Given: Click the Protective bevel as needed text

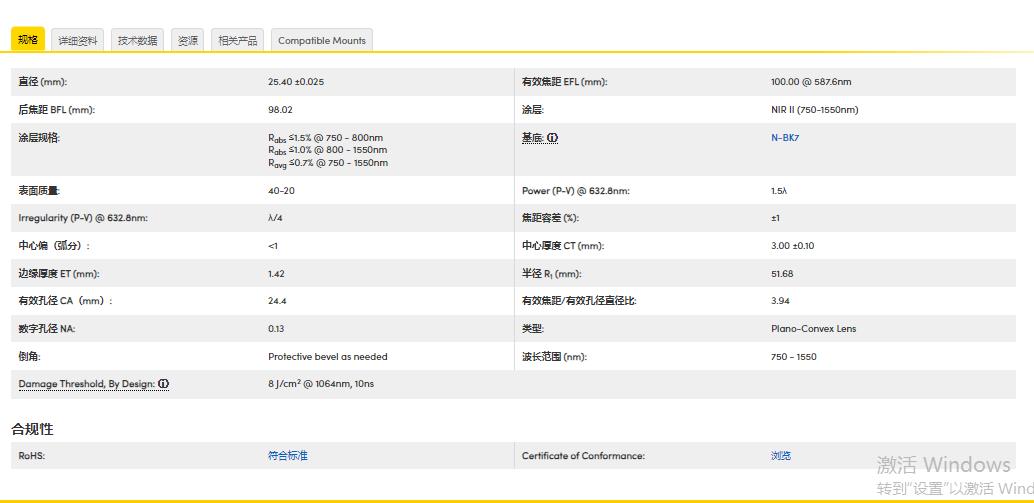Looking at the screenshot, I should coord(328,357).
